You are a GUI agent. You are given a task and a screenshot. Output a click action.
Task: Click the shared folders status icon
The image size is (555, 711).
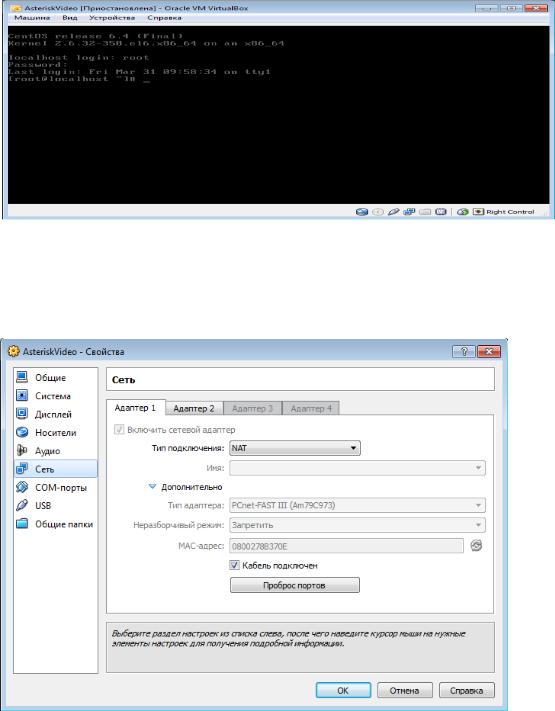click(x=425, y=212)
